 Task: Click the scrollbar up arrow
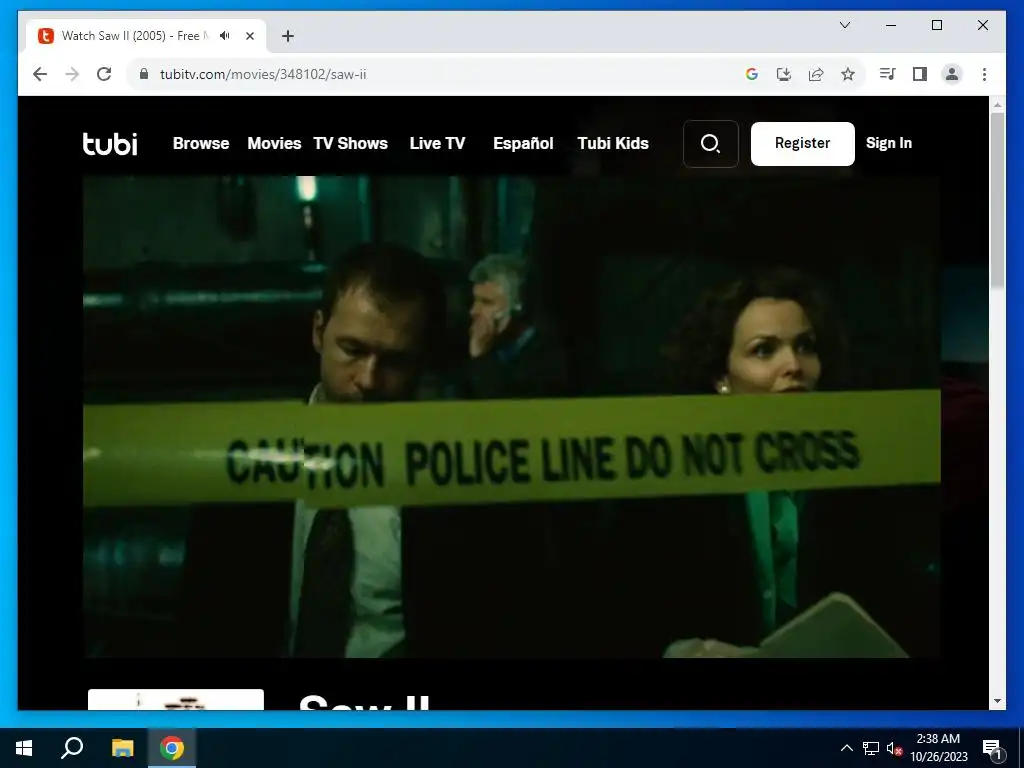(x=997, y=104)
